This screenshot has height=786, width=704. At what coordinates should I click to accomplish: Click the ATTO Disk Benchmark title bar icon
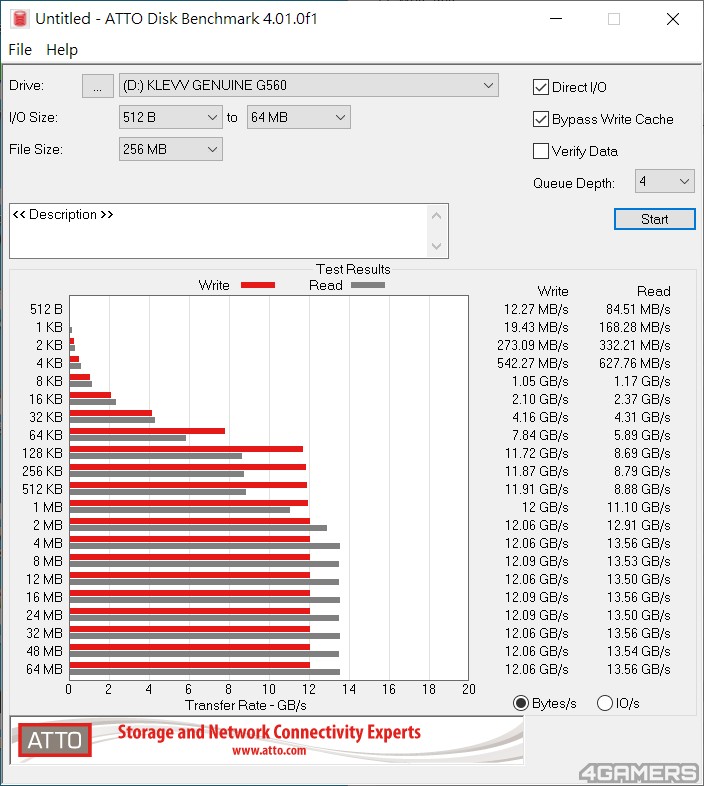click(x=20, y=19)
